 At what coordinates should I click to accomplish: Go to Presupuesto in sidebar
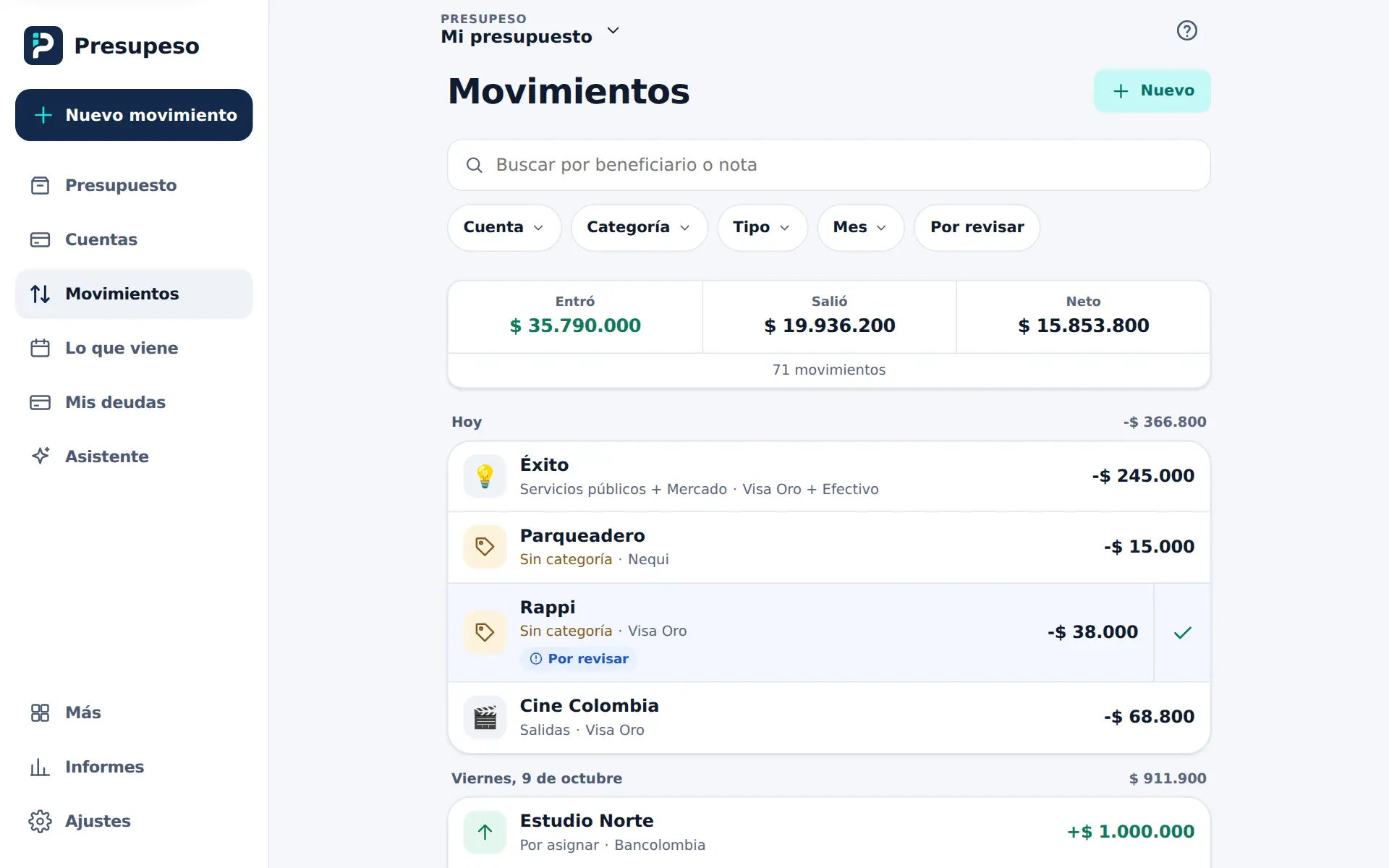point(134,185)
